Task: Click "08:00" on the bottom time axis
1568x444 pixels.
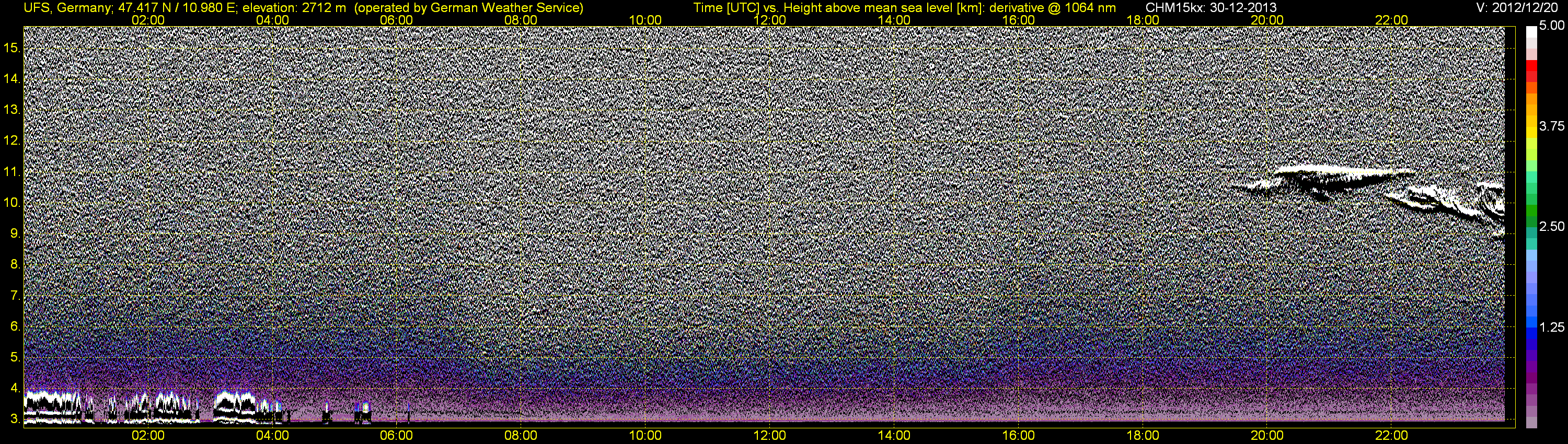Action: [x=521, y=436]
